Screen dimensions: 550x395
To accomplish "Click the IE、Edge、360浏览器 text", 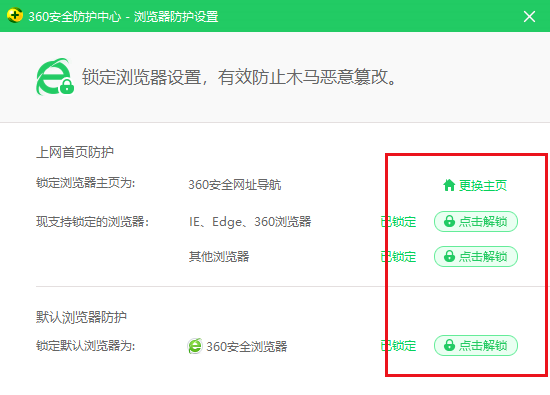I will (250, 222).
